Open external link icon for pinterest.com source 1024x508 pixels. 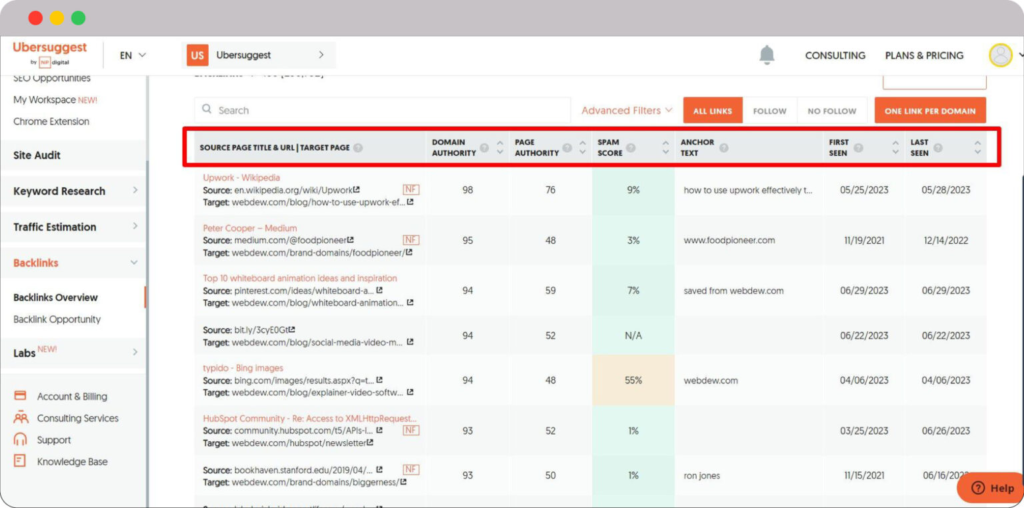point(379,290)
